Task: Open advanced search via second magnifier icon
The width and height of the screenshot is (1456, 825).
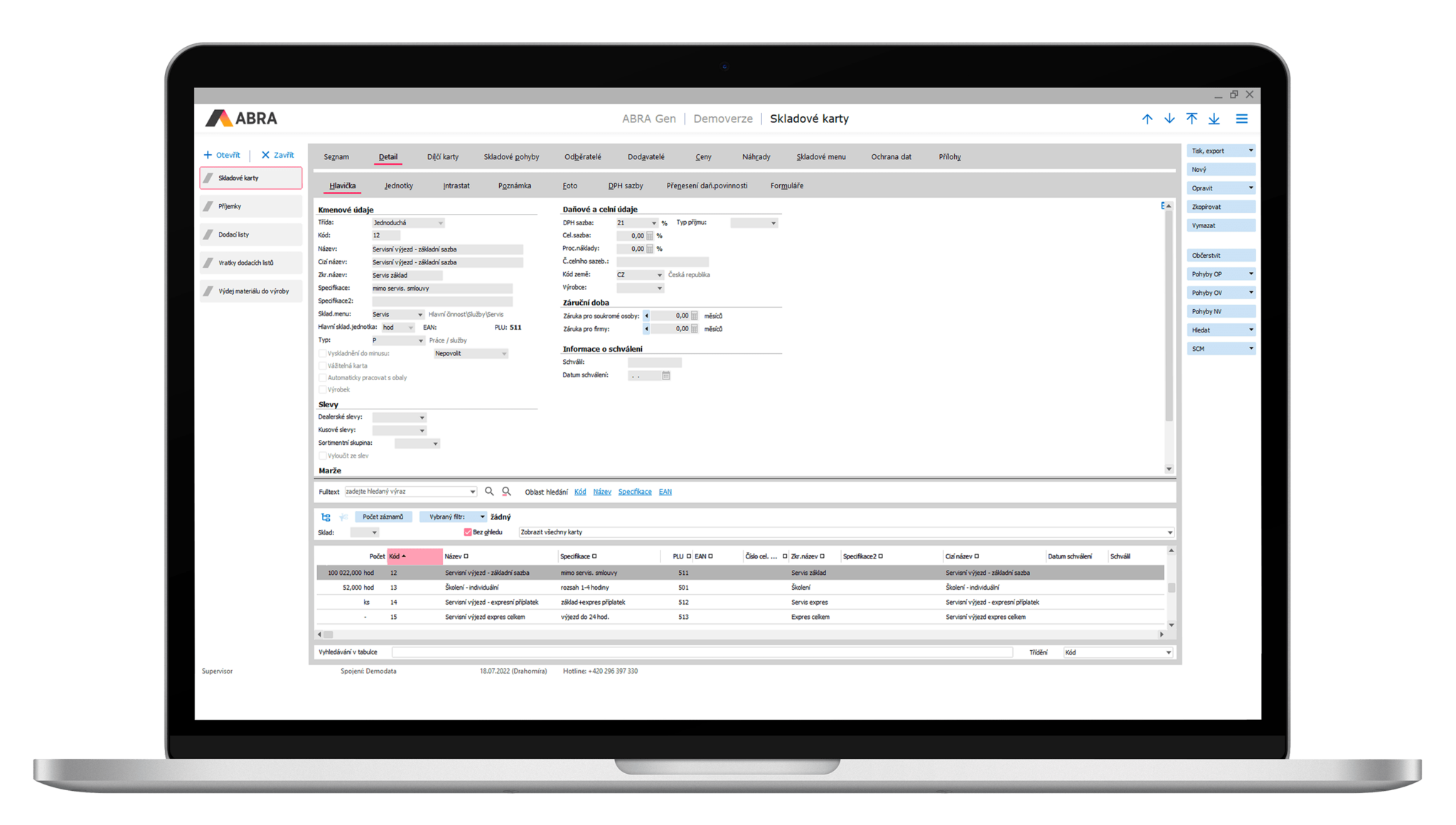Action: coord(505,491)
